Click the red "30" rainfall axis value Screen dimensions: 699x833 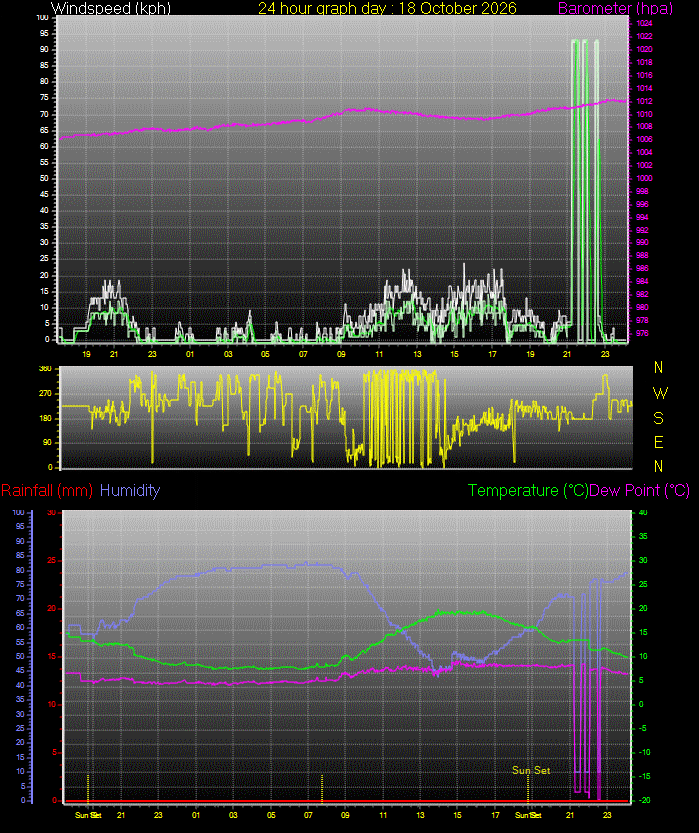click(52, 513)
